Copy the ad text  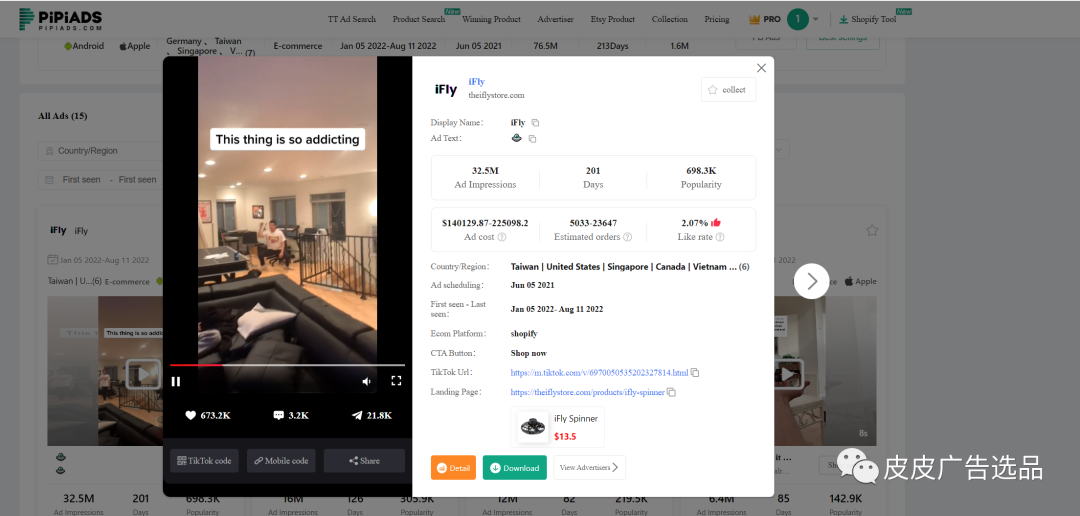click(x=532, y=138)
